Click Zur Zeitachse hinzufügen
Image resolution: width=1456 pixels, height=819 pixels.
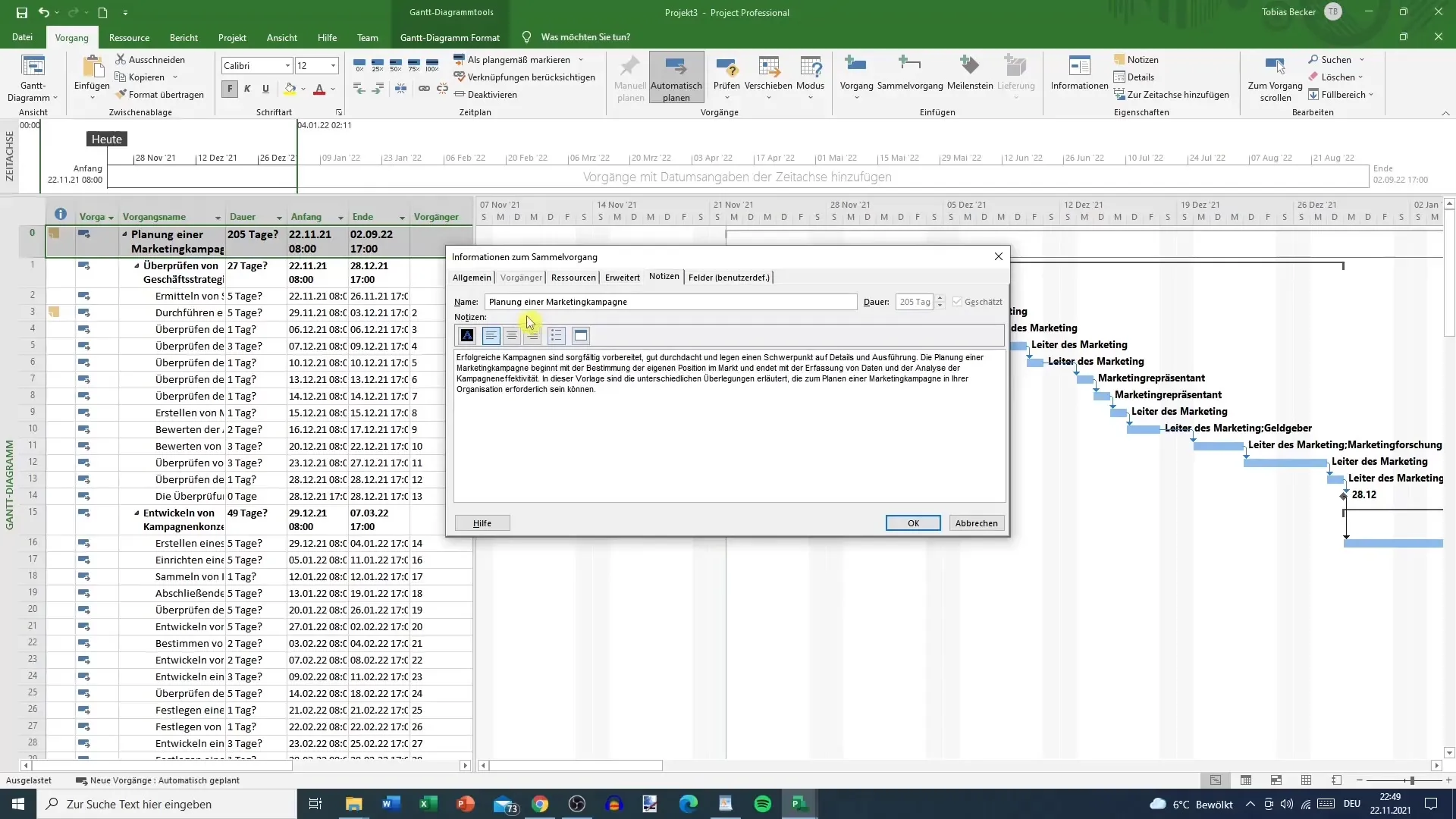(x=1172, y=95)
